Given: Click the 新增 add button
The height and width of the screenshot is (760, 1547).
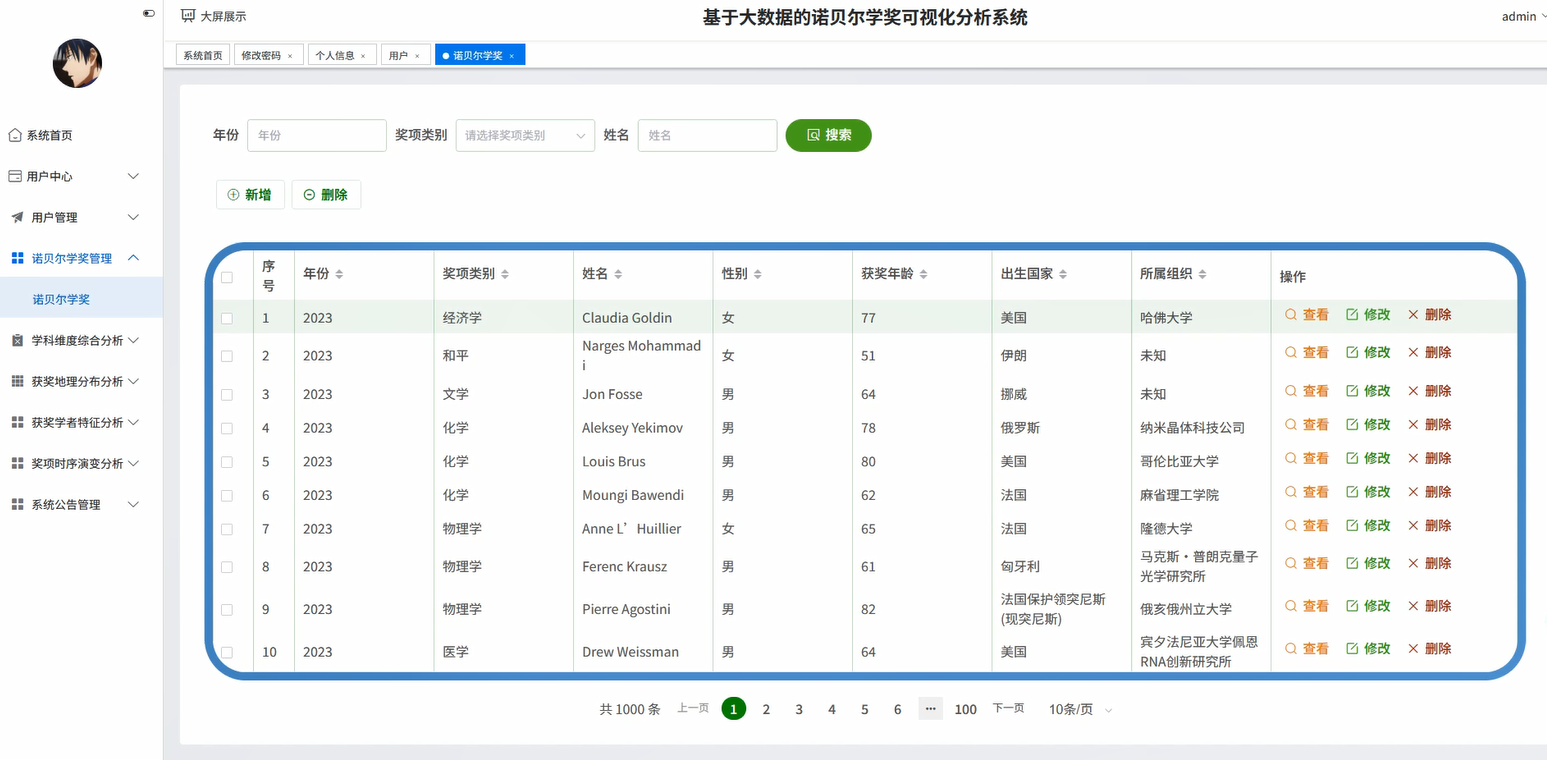Looking at the screenshot, I should coord(250,195).
